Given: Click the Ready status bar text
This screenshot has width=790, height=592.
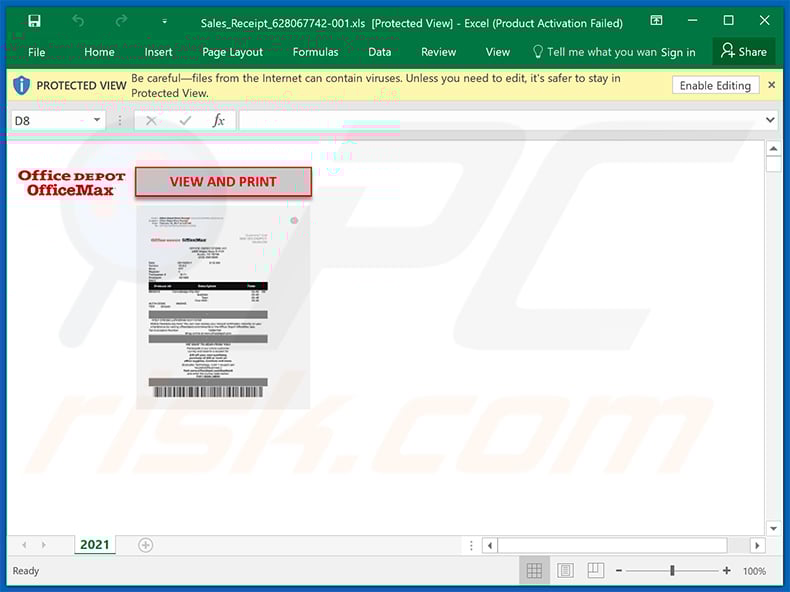Looking at the screenshot, I should (26, 571).
